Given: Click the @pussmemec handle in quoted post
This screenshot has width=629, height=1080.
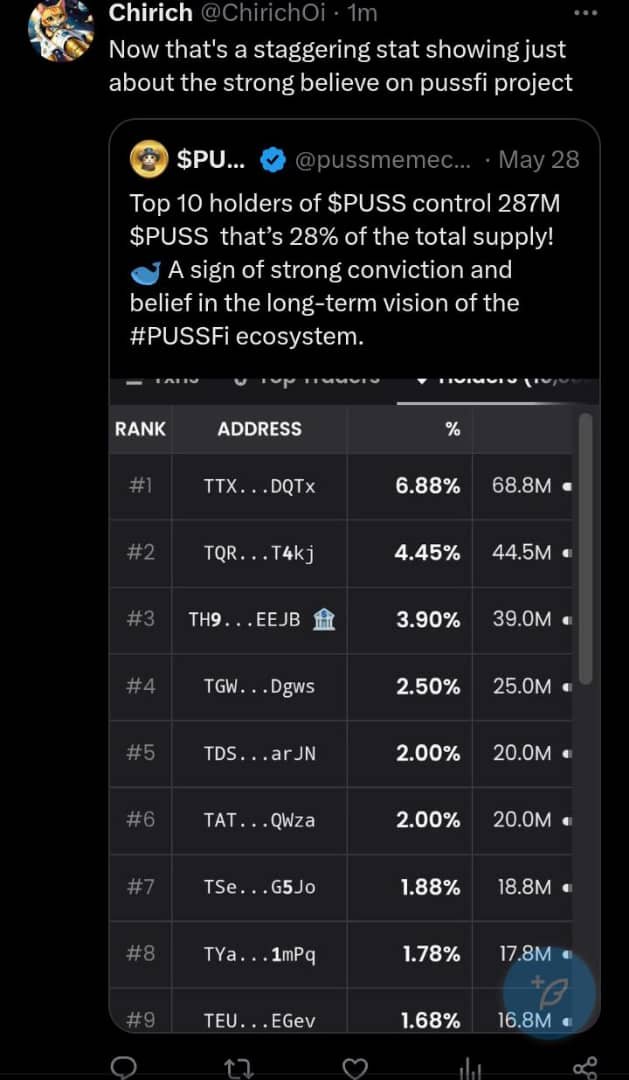Looking at the screenshot, I should (384, 160).
